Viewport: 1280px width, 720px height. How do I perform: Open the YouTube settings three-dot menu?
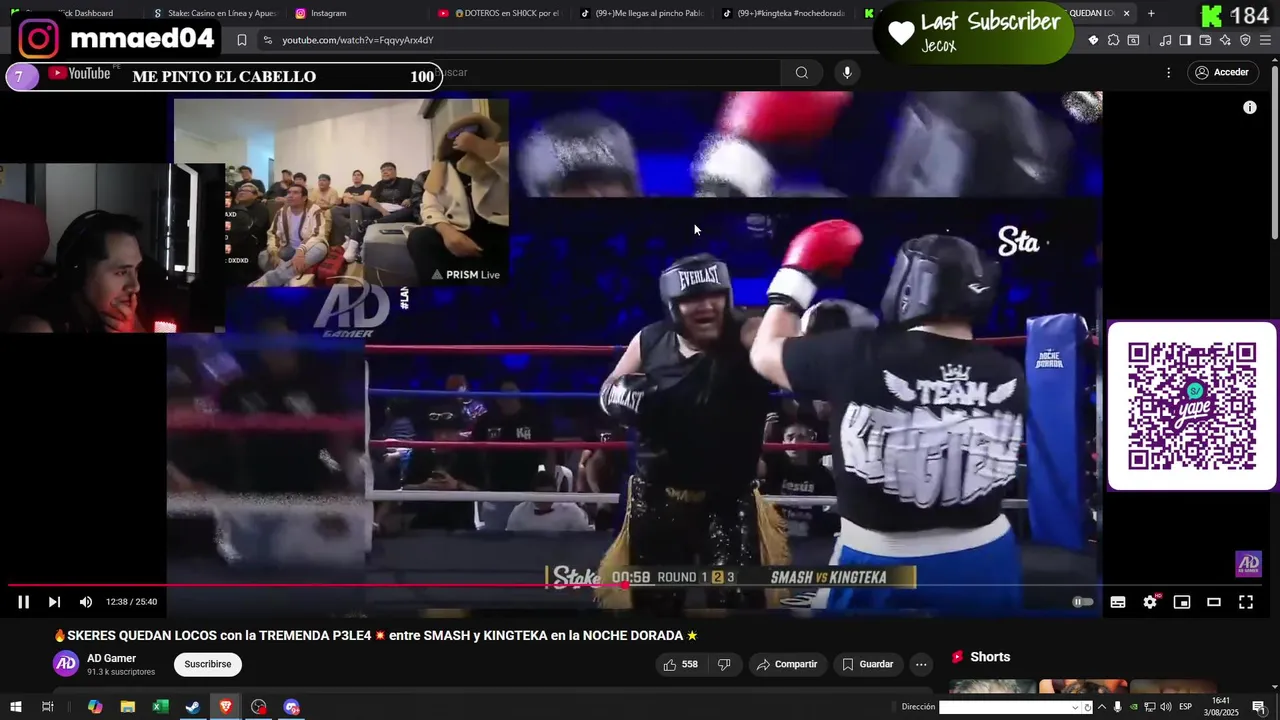(x=1168, y=73)
